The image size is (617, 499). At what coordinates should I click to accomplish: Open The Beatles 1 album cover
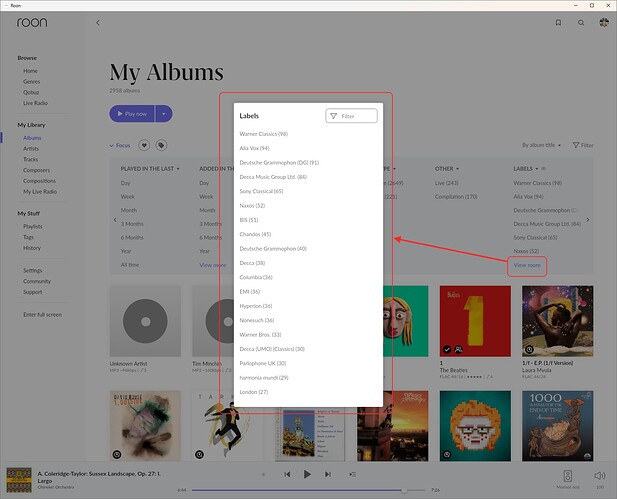click(475, 321)
